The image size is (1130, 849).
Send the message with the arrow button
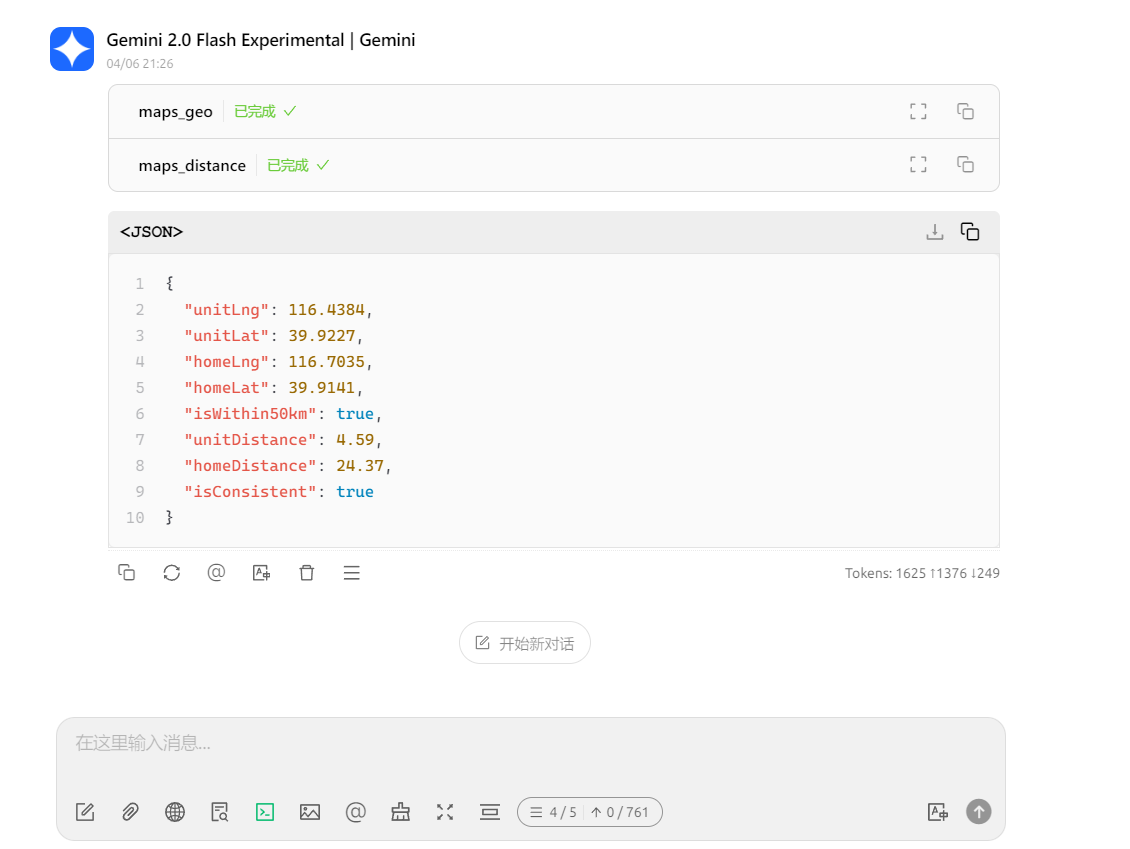pyautogui.click(x=979, y=812)
